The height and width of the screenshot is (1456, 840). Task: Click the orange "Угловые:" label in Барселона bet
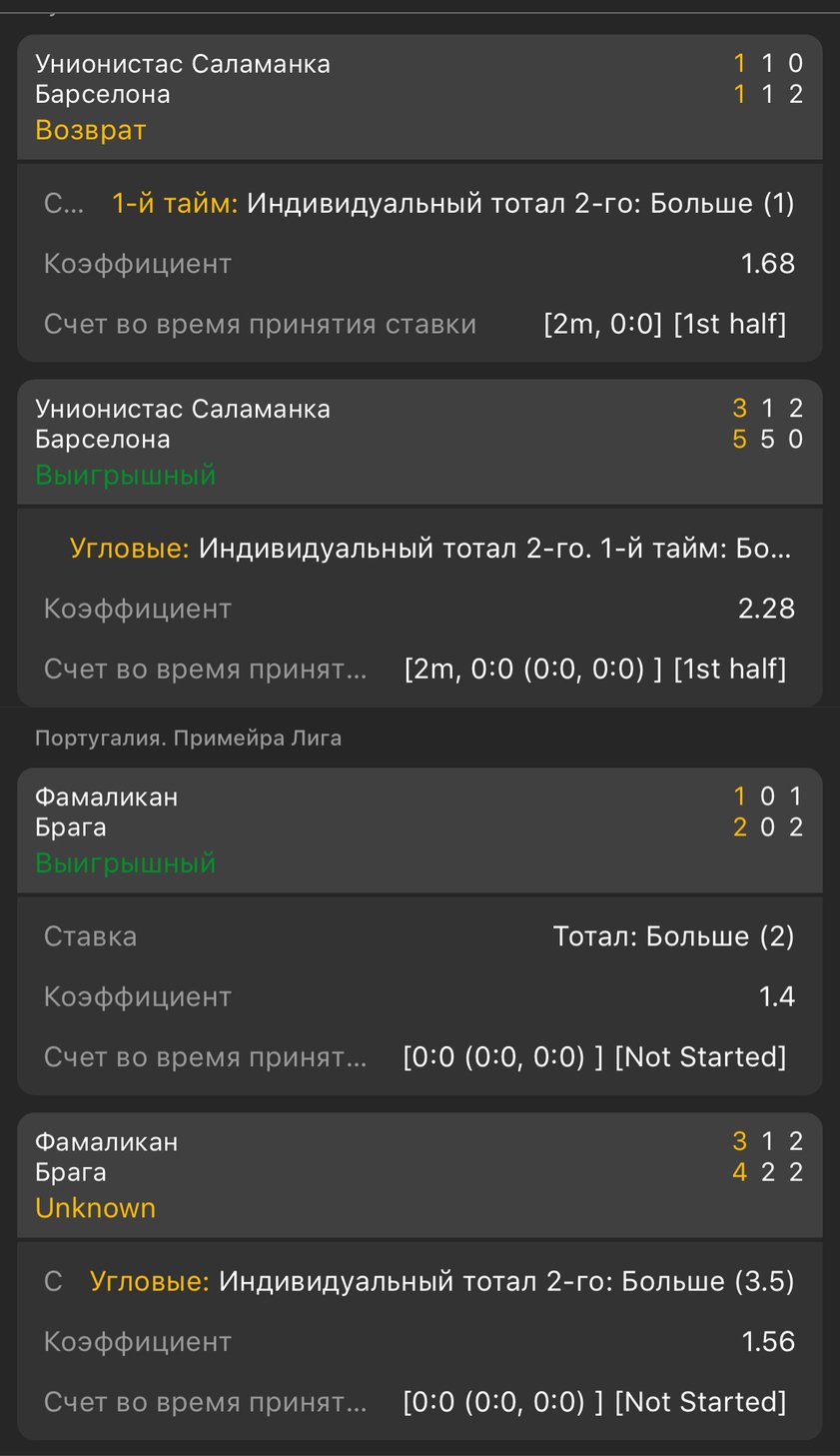point(129,549)
